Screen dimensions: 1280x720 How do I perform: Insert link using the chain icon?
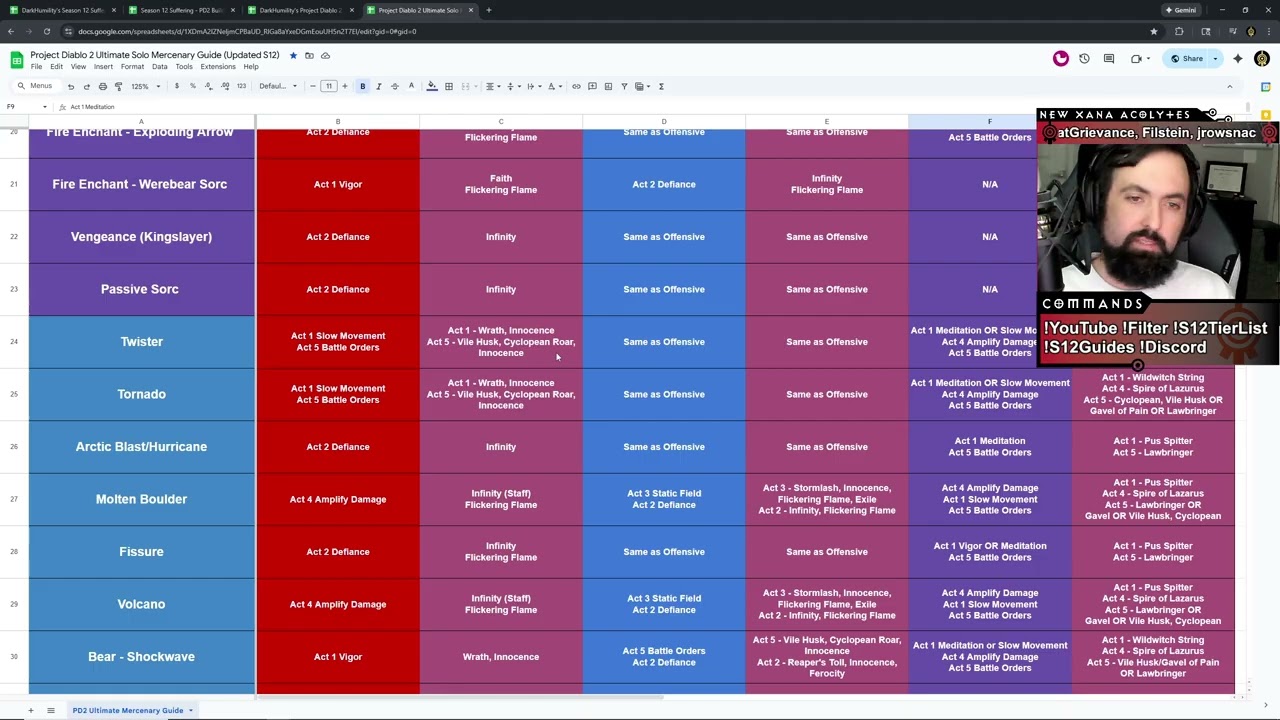576,86
